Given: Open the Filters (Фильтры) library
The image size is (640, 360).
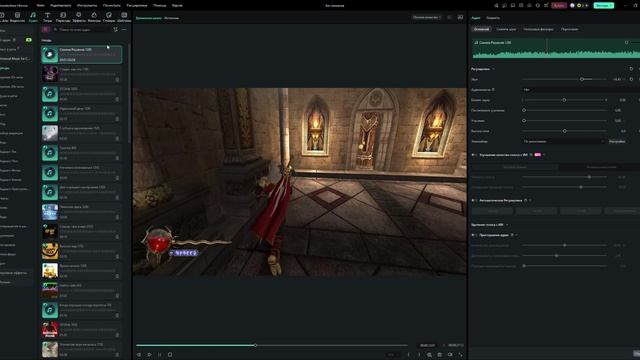Looking at the screenshot, I should (x=94, y=15).
